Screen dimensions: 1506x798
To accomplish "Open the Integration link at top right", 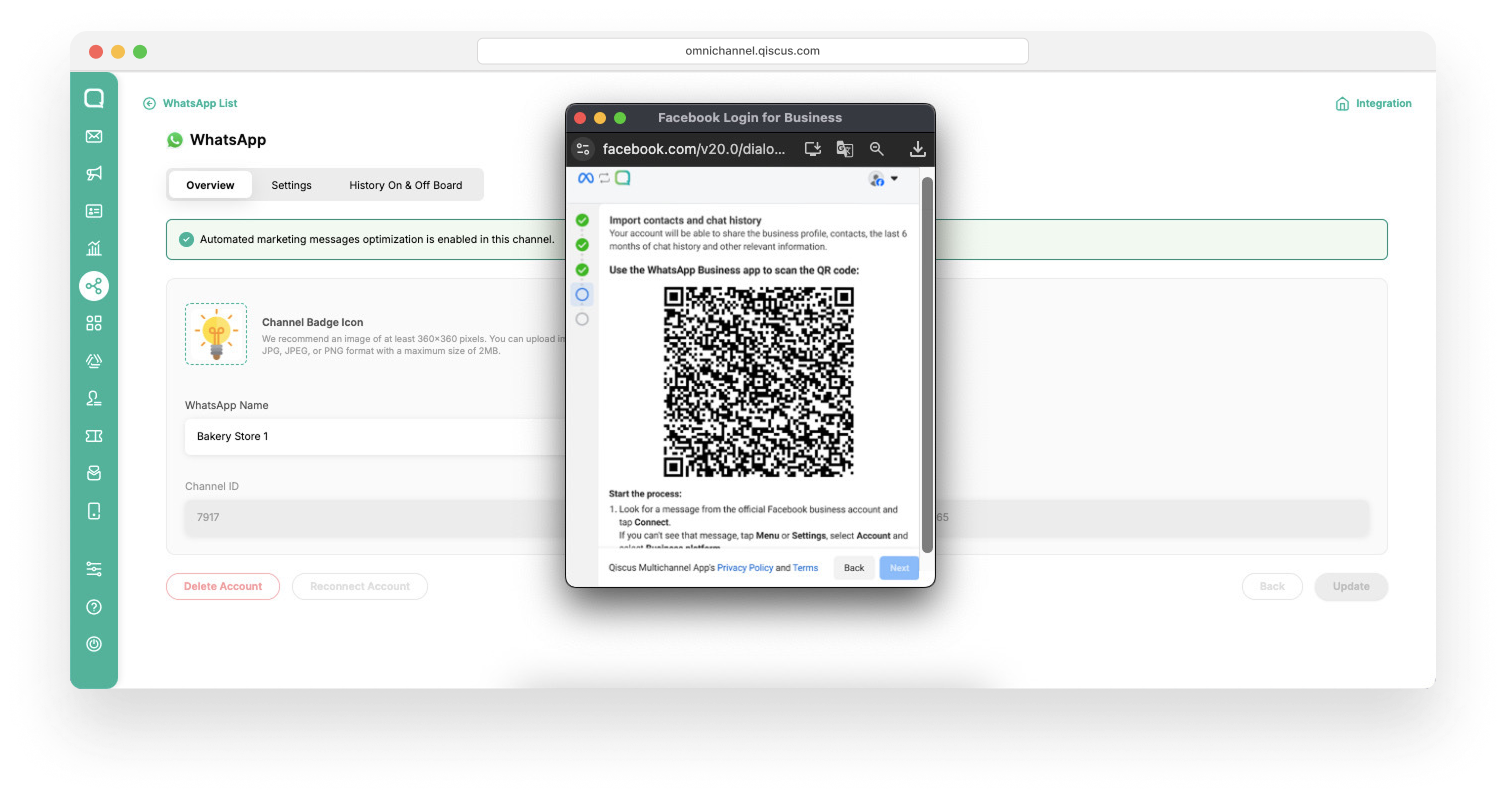I will coord(1373,103).
